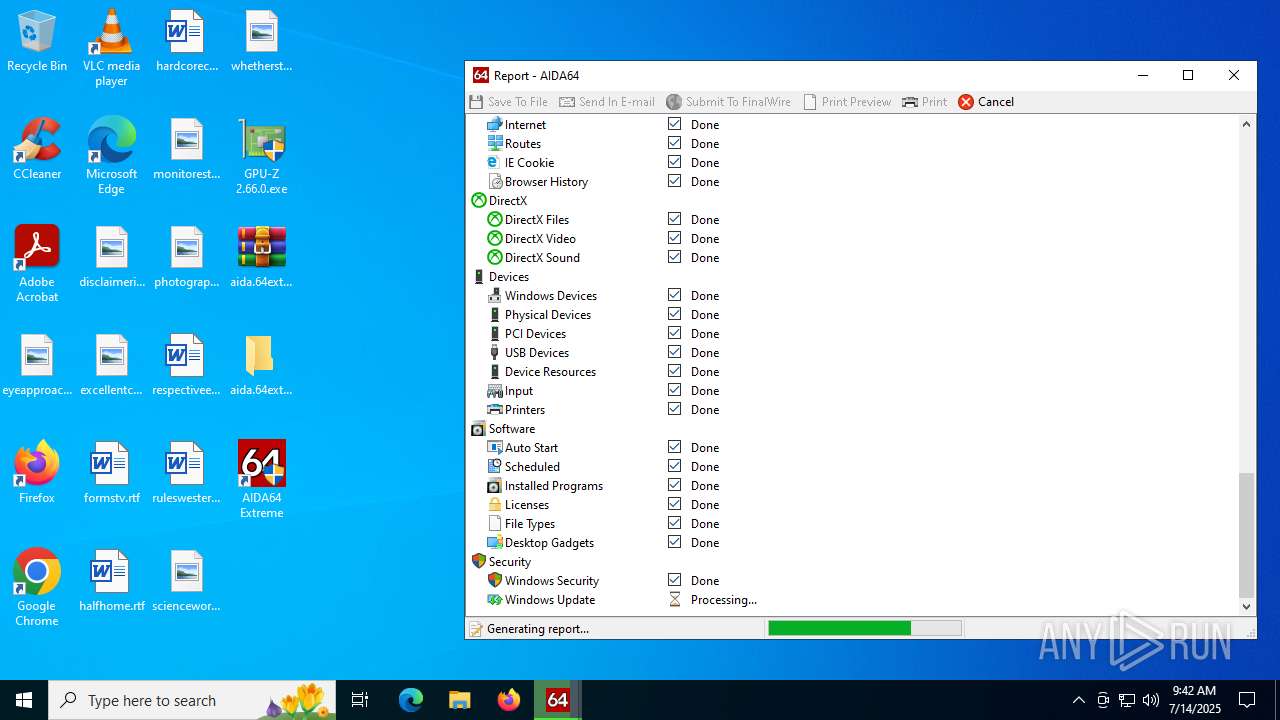Viewport: 1280px width, 720px height.
Task: Click the Device Resources icon
Action: pos(494,372)
